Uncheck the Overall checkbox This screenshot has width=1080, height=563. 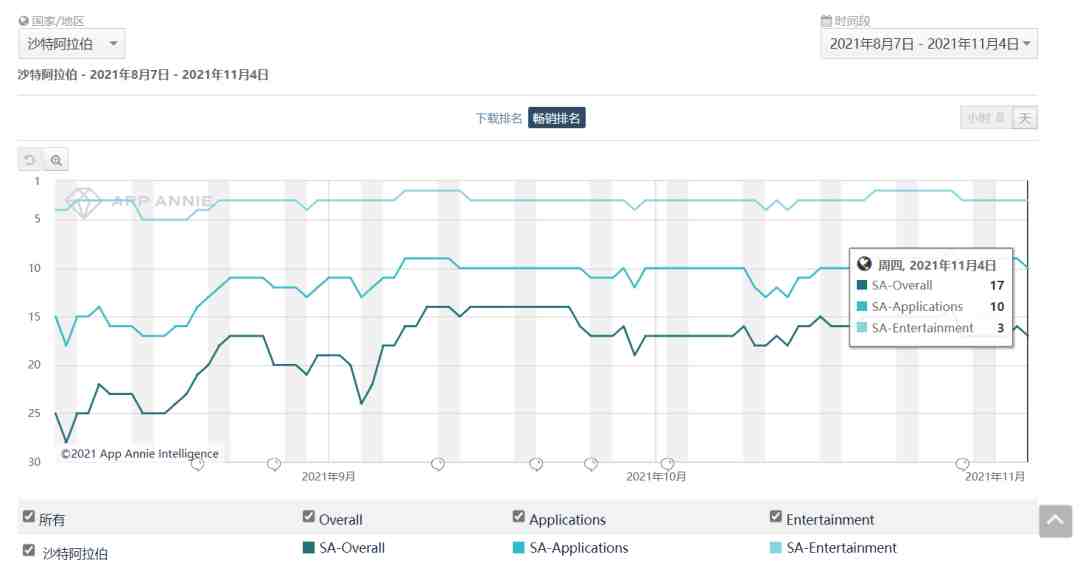(x=309, y=516)
